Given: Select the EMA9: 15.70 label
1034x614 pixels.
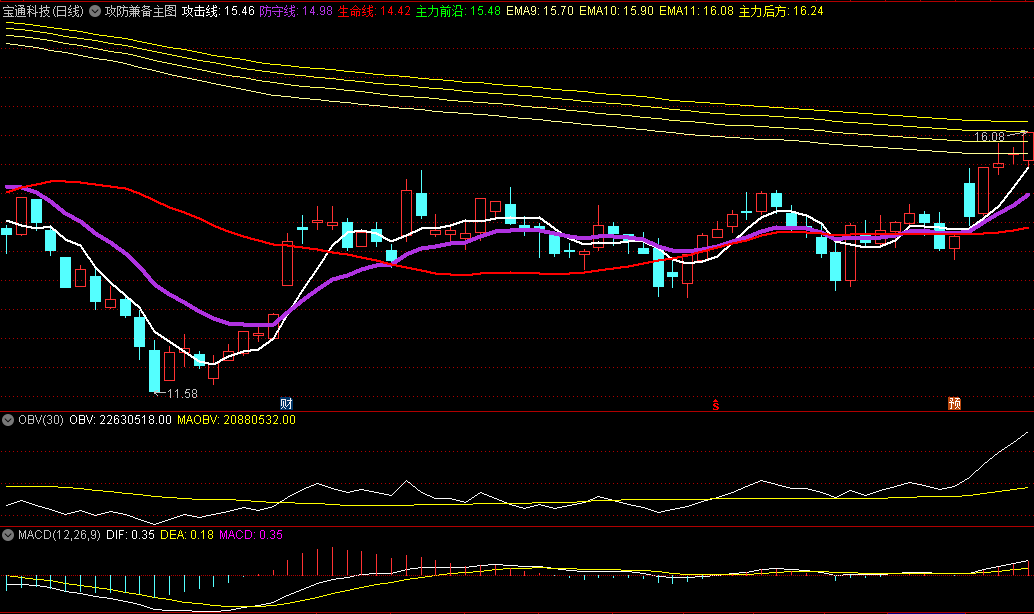Looking at the screenshot, I should tap(539, 11).
